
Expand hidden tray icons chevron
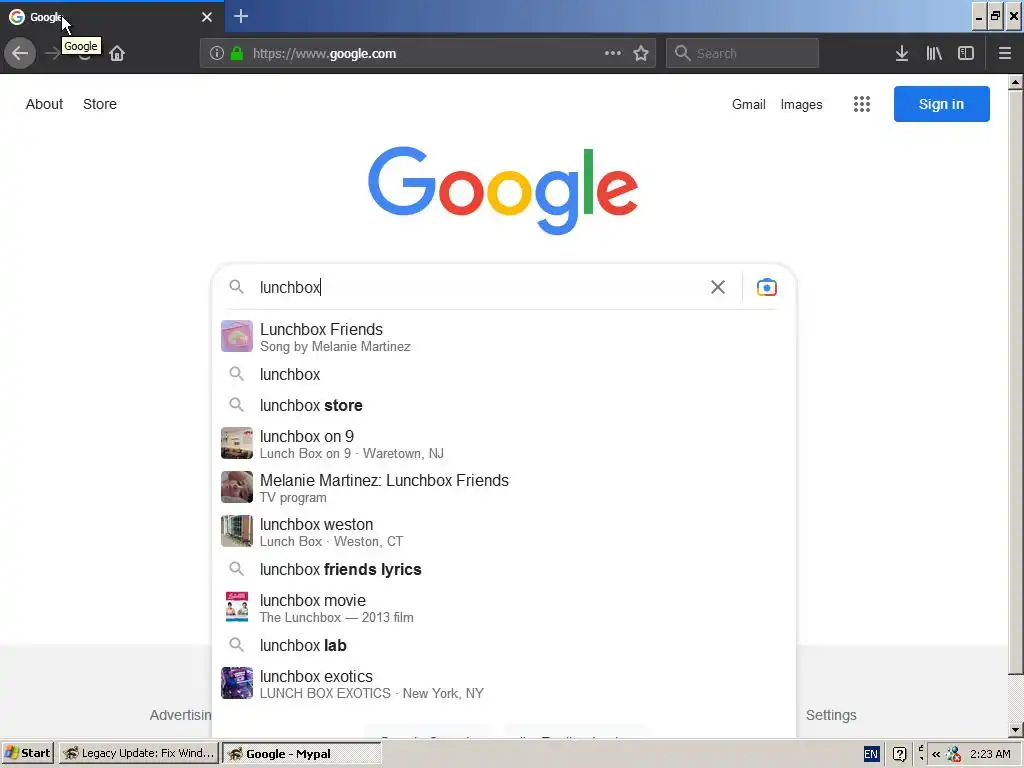coord(936,754)
